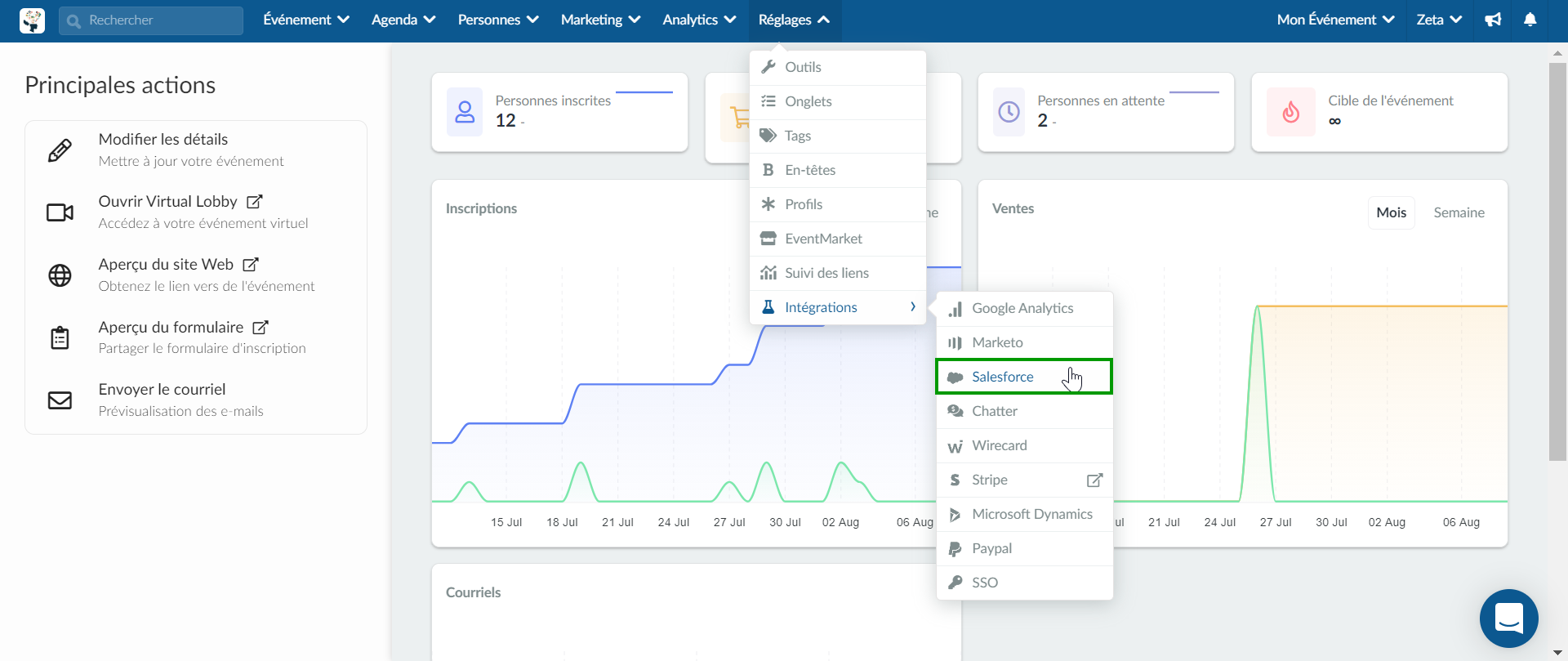Image resolution: width=1568 pixels, height=661 pixels.
Task: Select EventMarket menu entry
Action: [838, 239]
